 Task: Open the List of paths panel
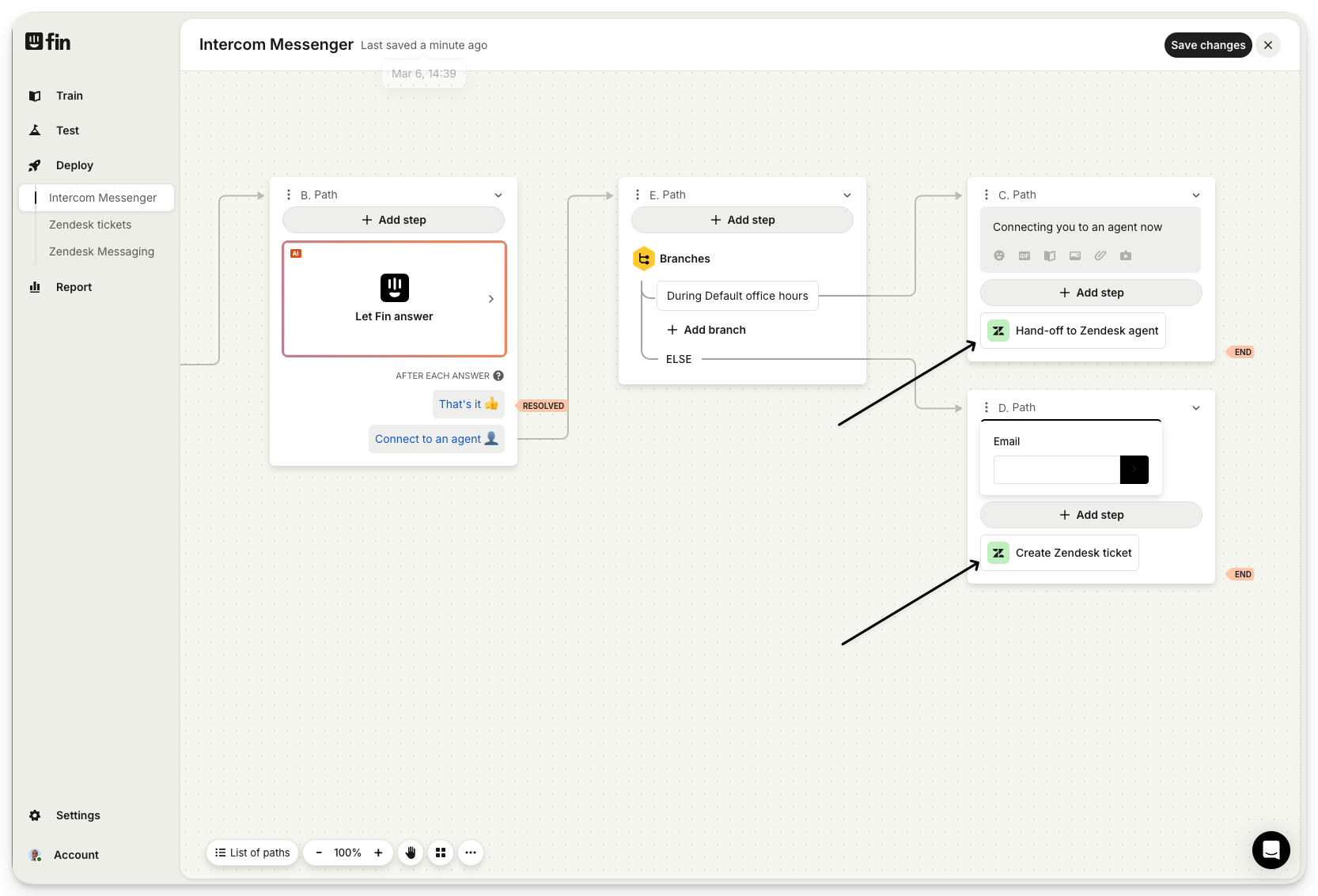click(252, 853)
